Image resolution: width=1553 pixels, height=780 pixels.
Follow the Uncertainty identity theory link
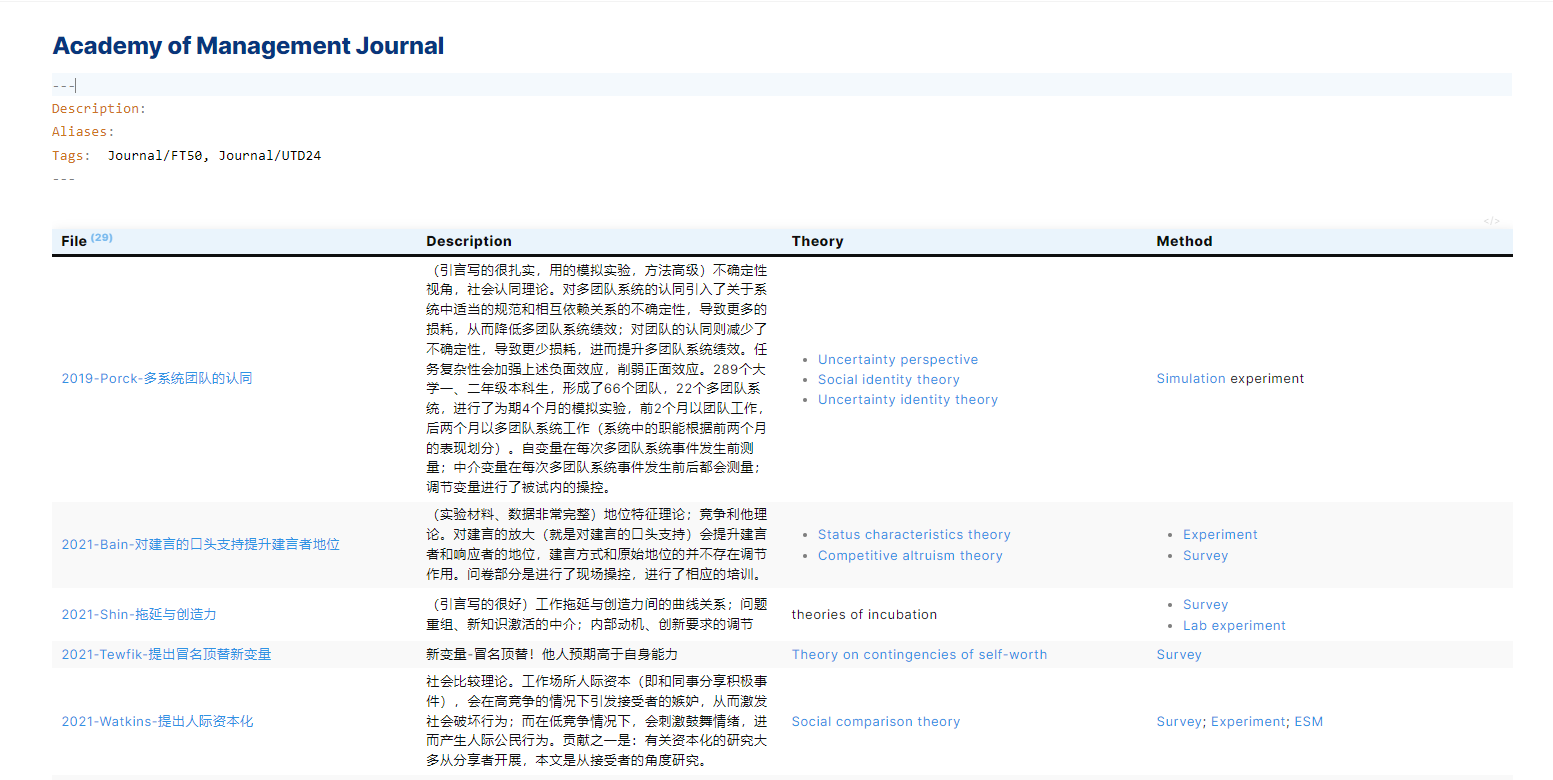(908, 399)
